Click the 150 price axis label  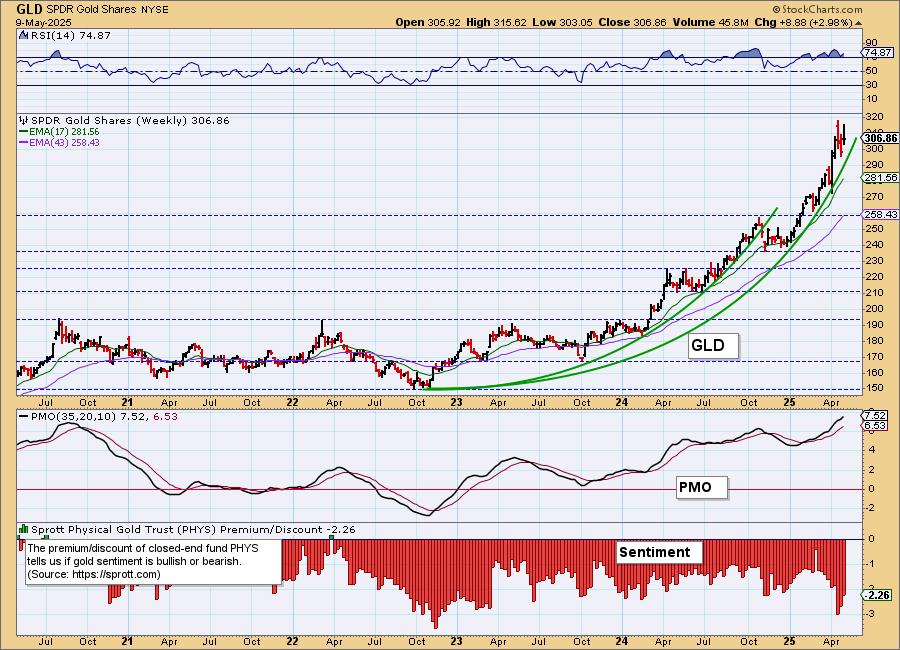(x=875, y=388)
